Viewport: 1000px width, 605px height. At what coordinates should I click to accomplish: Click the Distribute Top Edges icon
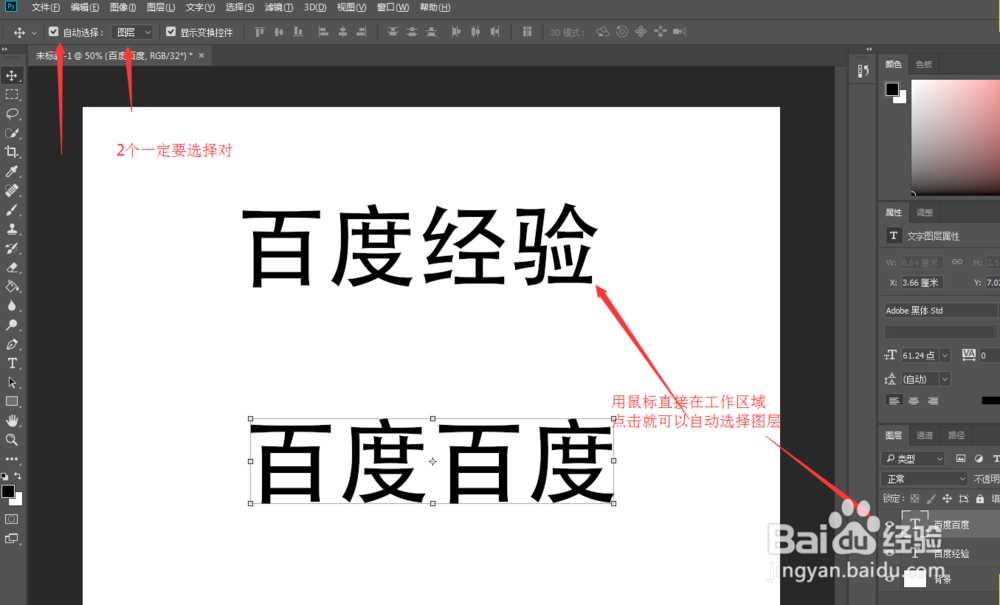tap(392, 31)
